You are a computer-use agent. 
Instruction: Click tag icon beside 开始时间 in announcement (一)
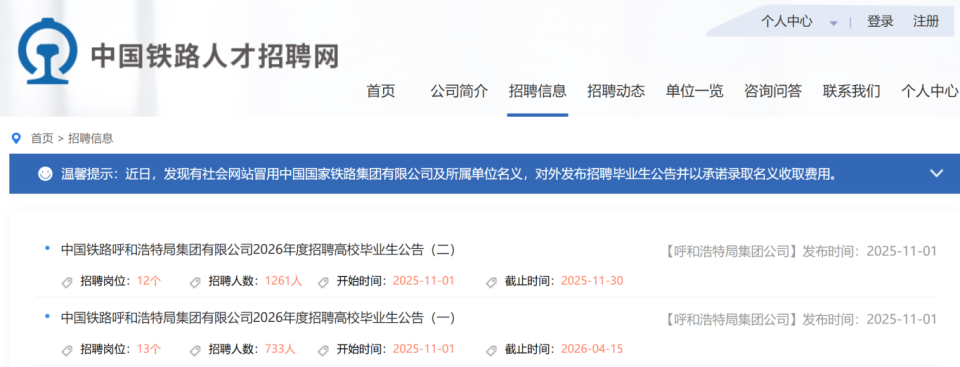(324, 350)
